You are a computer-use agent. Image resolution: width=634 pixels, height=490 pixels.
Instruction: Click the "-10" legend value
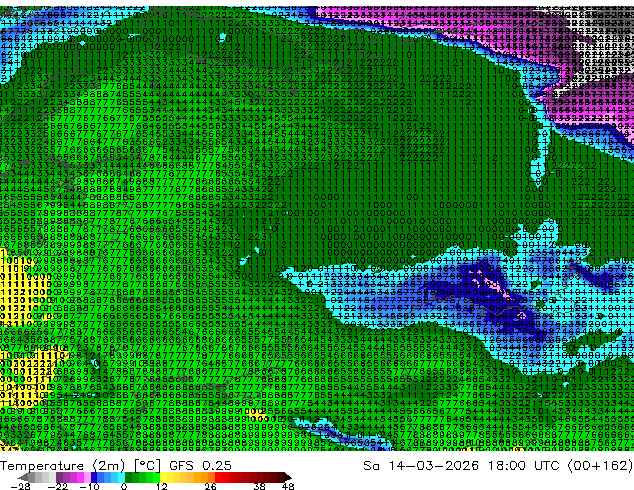pos(89,486)
